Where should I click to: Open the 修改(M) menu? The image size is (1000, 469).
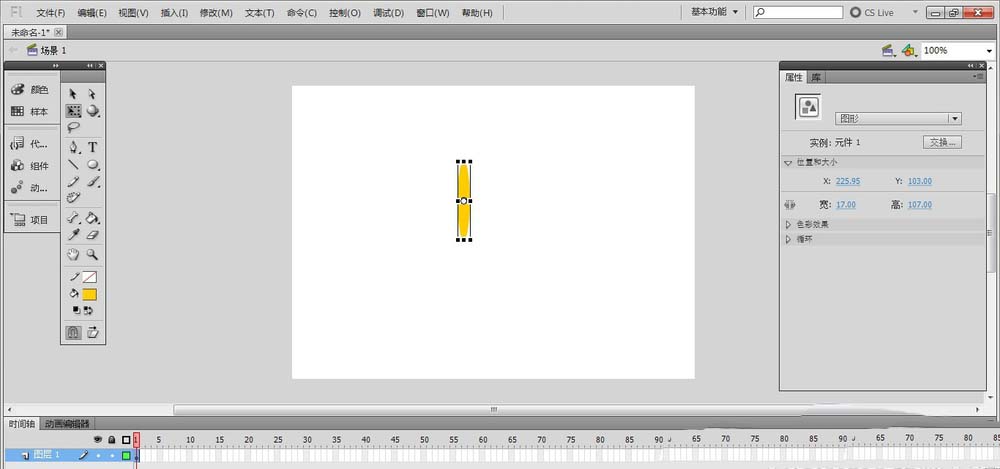pos(216,13)
